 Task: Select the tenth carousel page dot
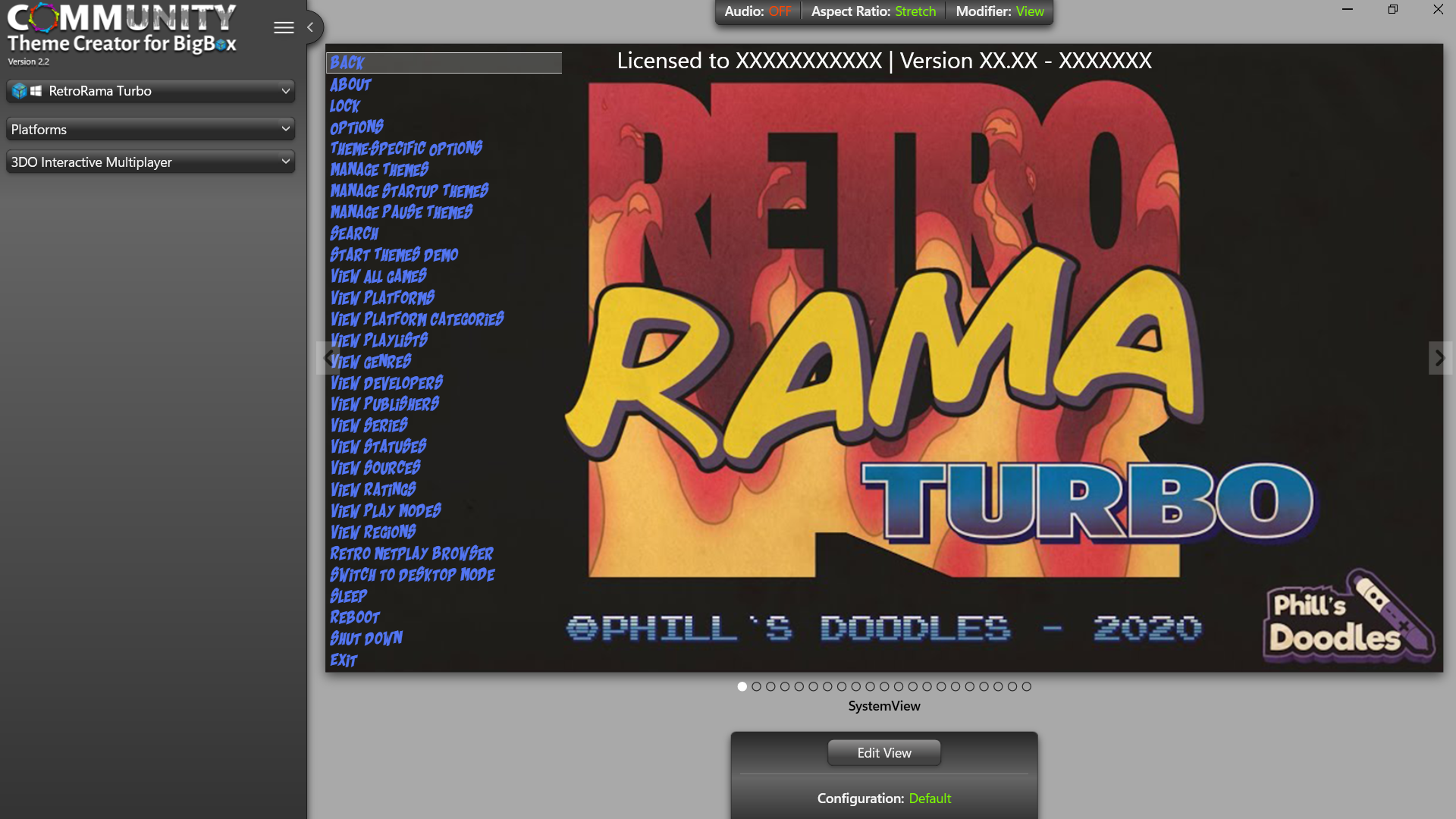[x=870, y=687]
